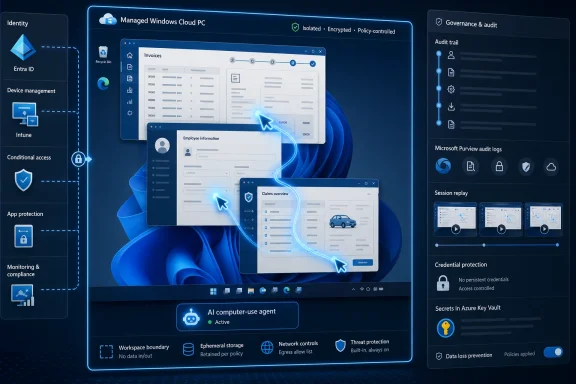Click the Threat protection shield icon
The image size is (576, 384).
tap(341, 345)
